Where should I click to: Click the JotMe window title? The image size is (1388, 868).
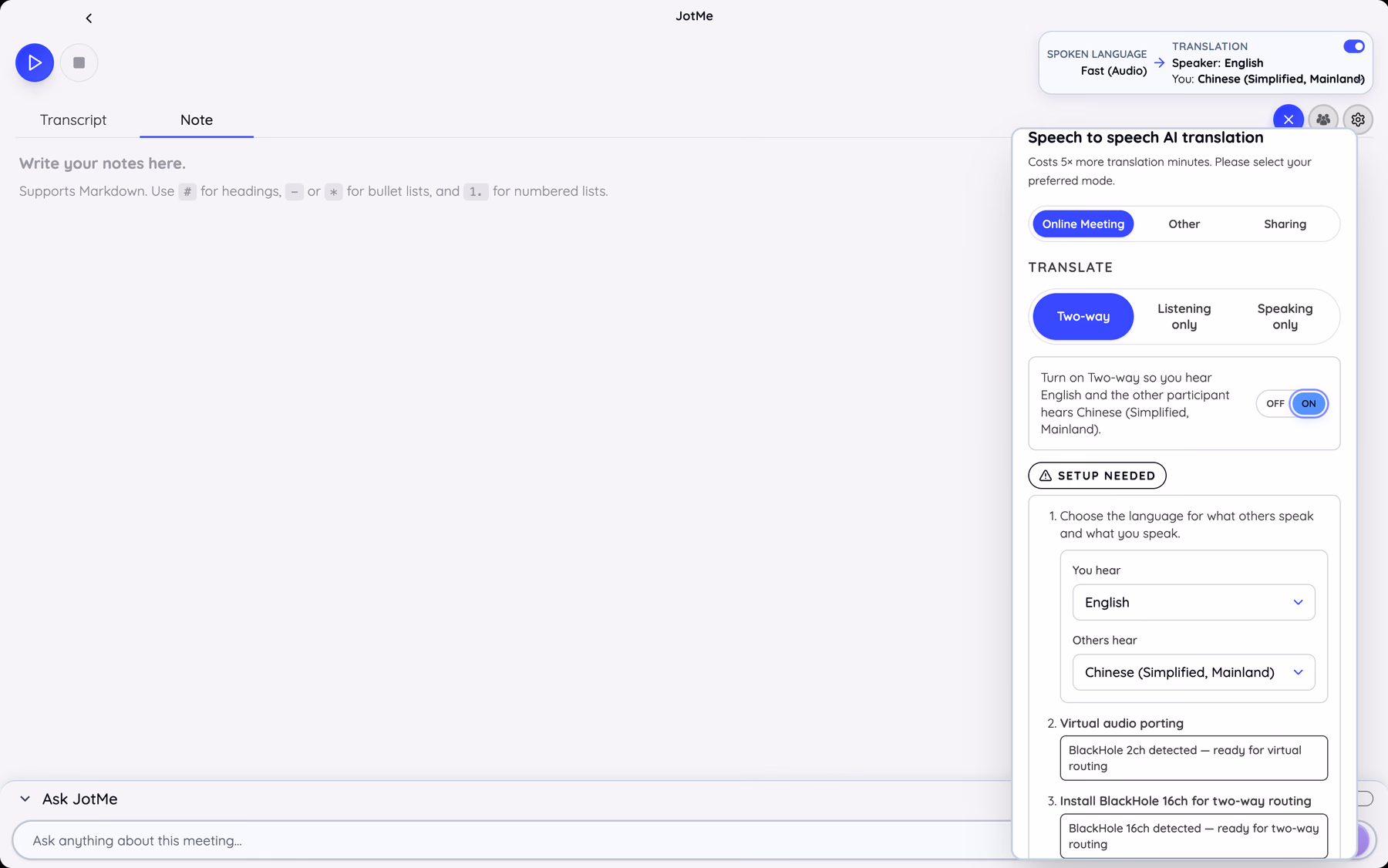[x=694, y=16]
